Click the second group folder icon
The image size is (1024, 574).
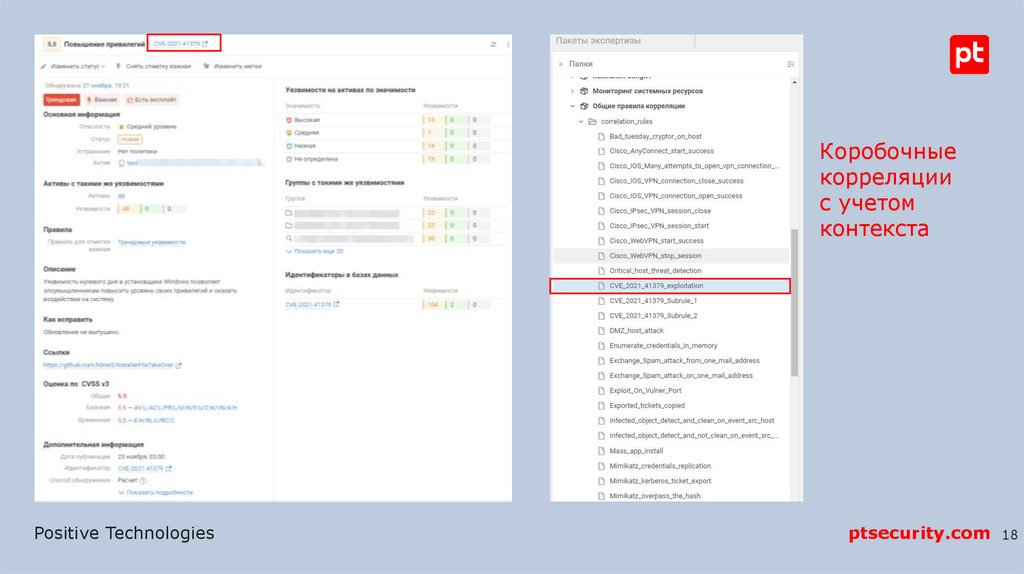click(x=289, y=225)
